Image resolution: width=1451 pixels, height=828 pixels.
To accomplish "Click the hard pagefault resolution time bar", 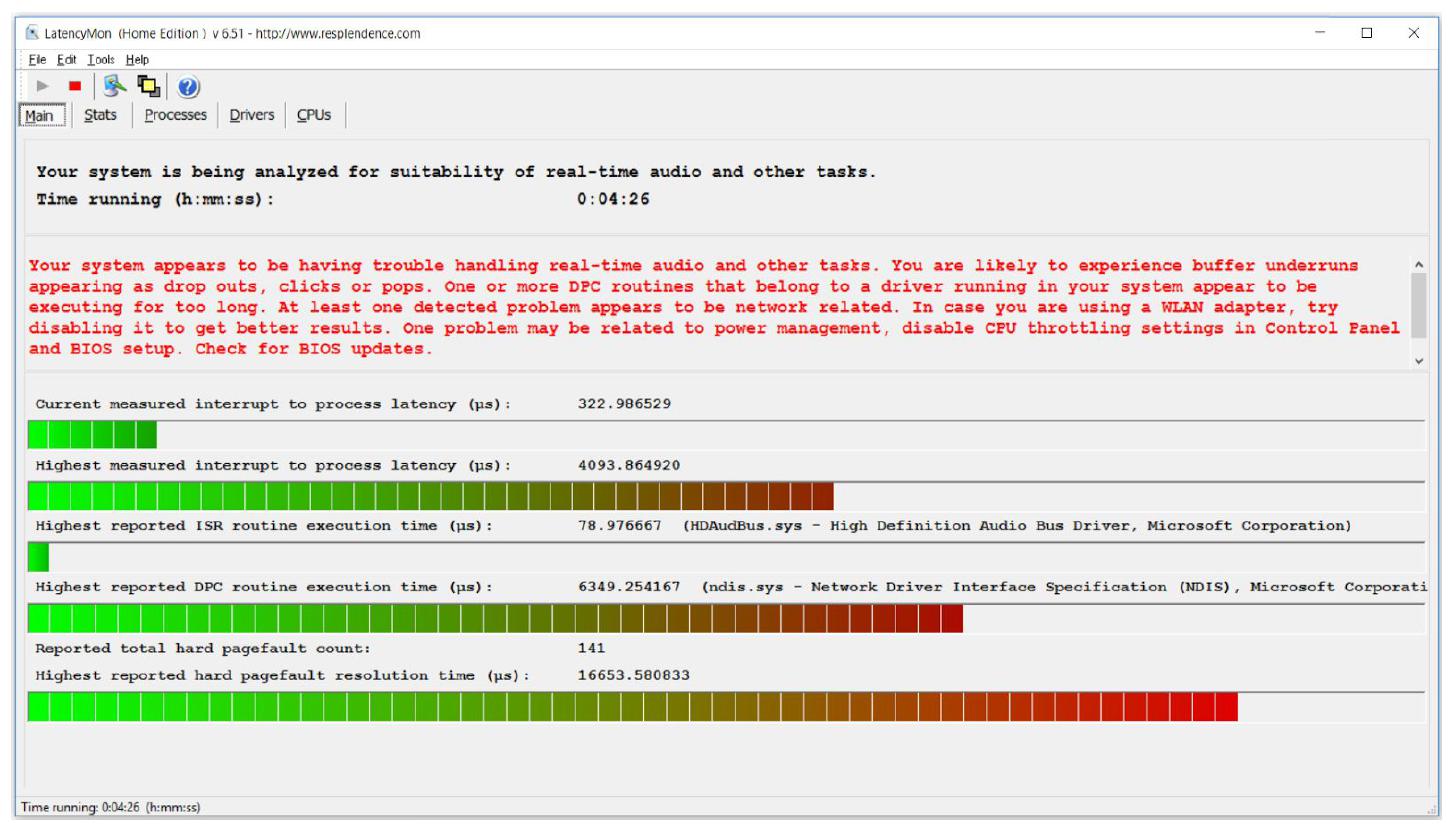I will (x=632, y=707).
